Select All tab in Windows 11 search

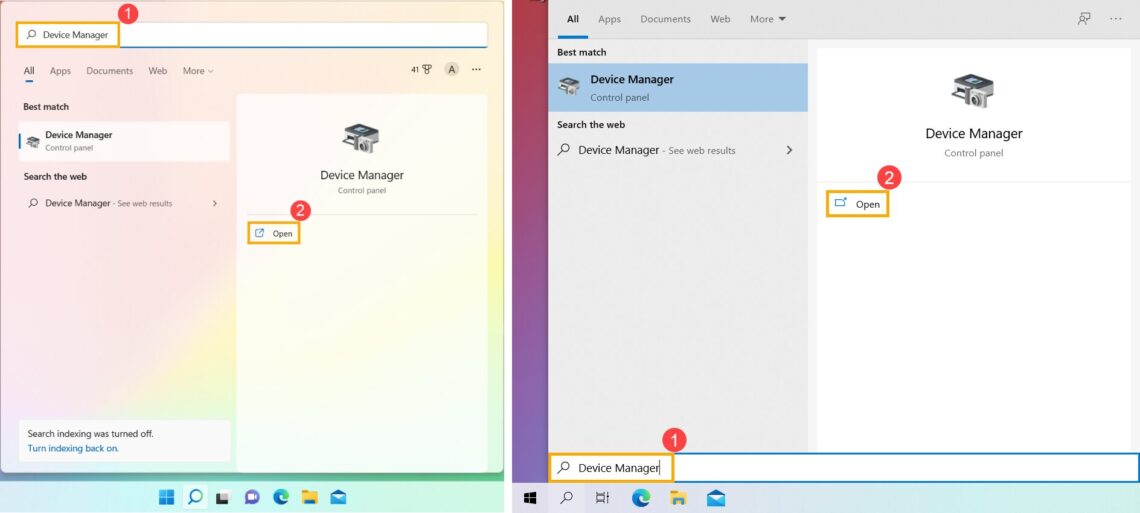tap(29, 71)
